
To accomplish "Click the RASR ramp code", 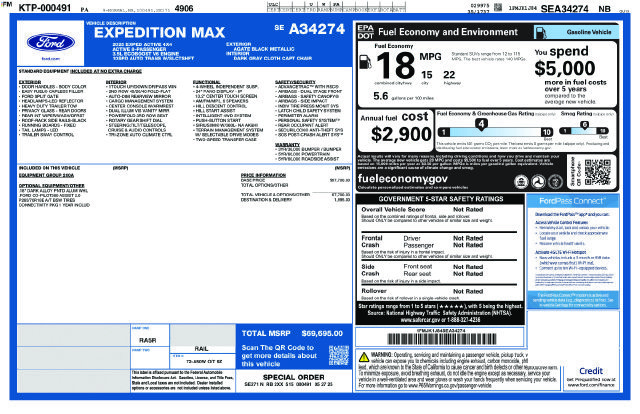I will tap(148, 340).
